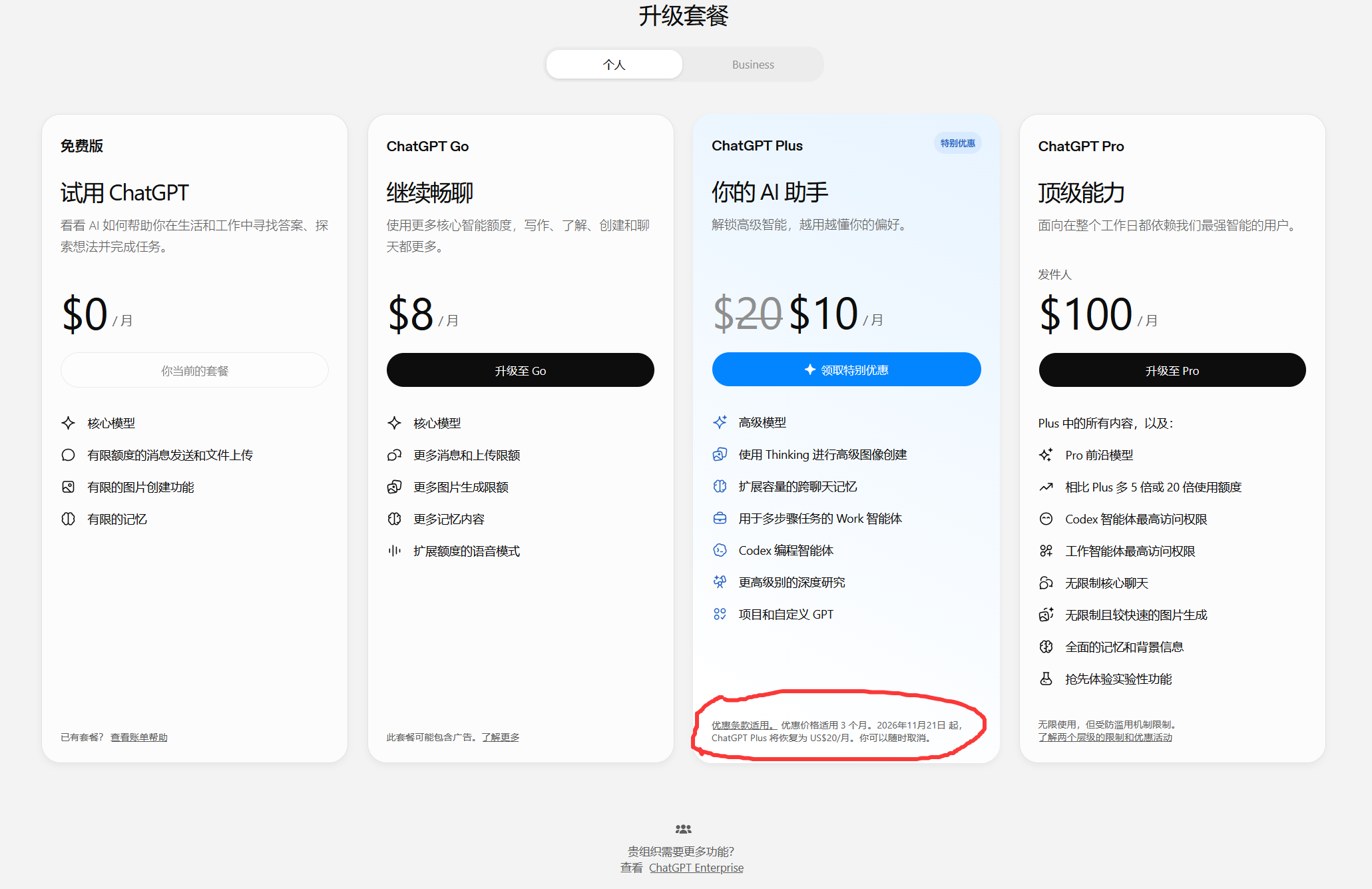Image resolution: width=1372 pixels, height=889 pixels.
Task: Click the sparkle icon beside Pro 前沿模型
Action: tap(1046, 455)
